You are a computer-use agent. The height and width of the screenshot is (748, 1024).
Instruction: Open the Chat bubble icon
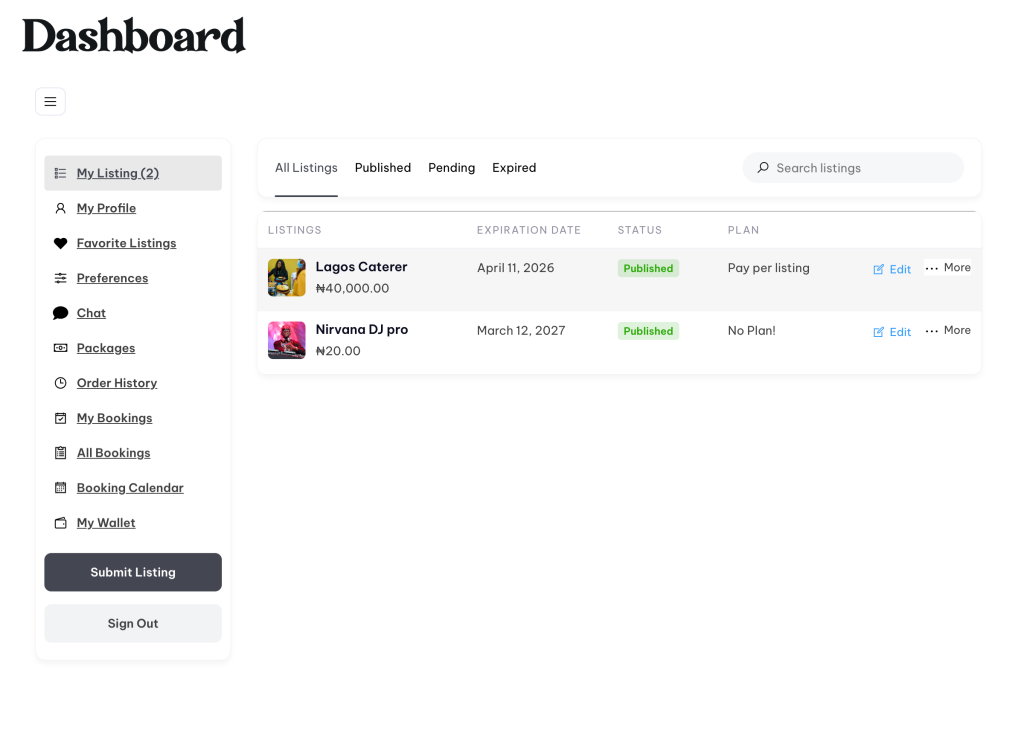click(60, 313)
